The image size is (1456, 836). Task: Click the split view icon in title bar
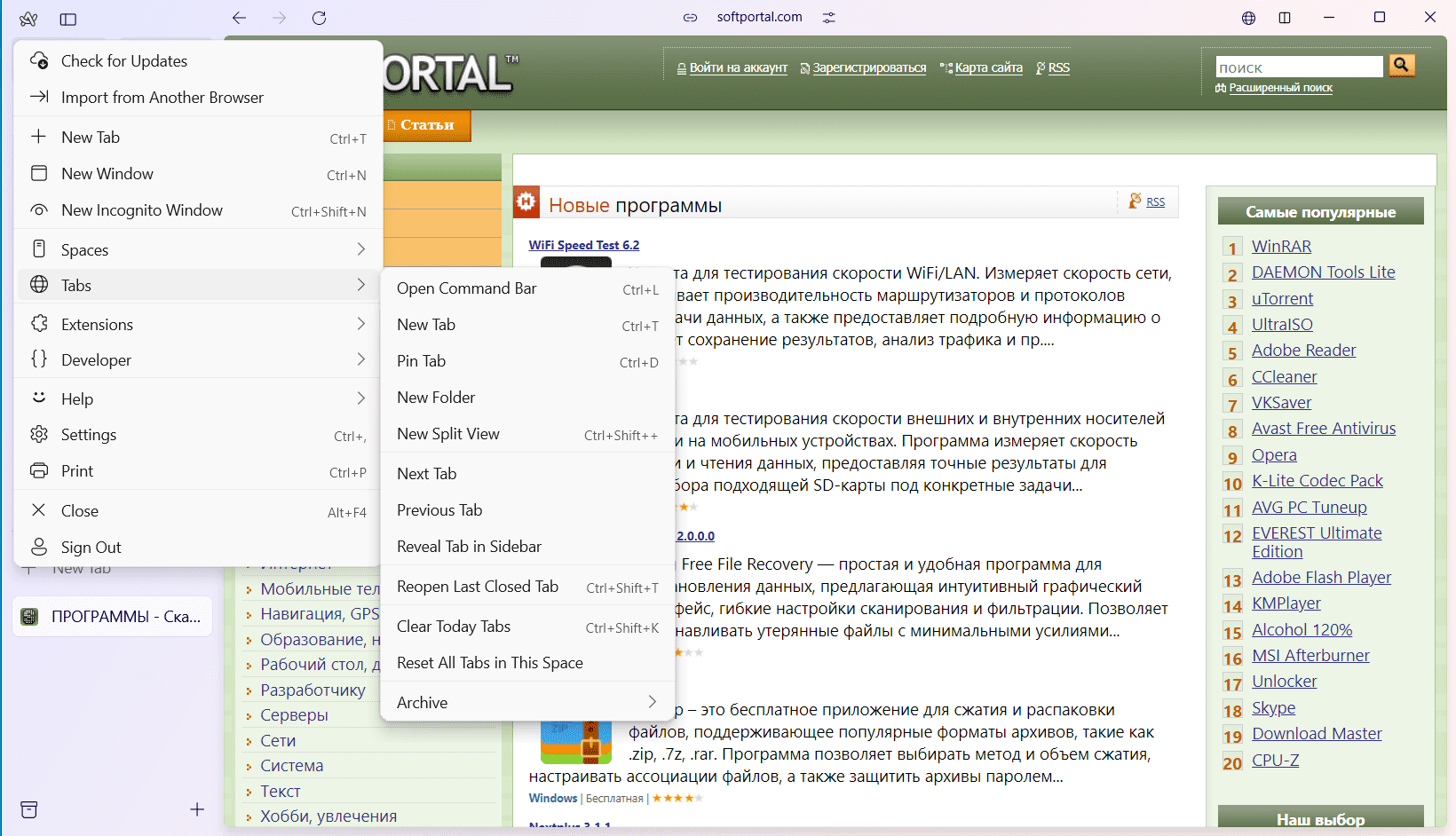1285,18
